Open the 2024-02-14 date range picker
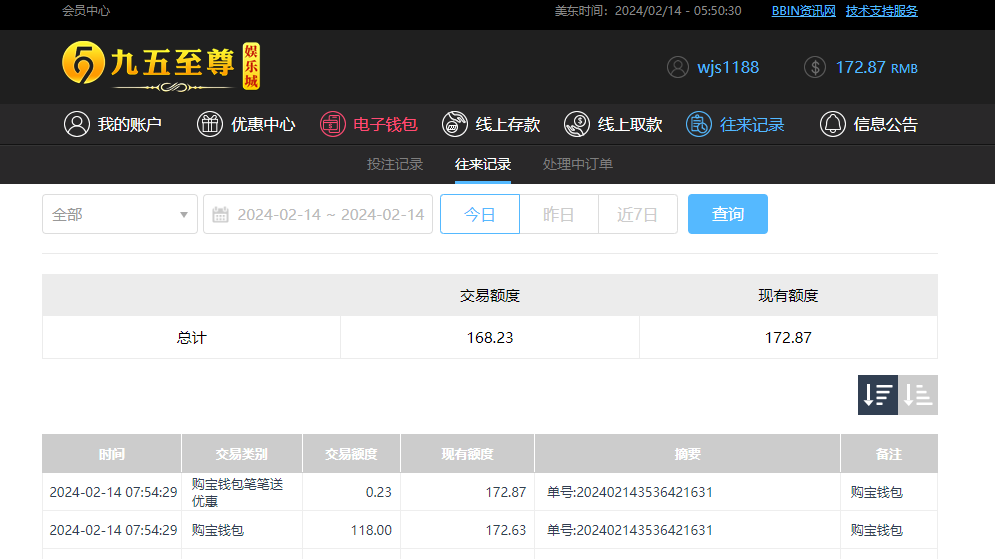995x559 pixels. point(318,214)
